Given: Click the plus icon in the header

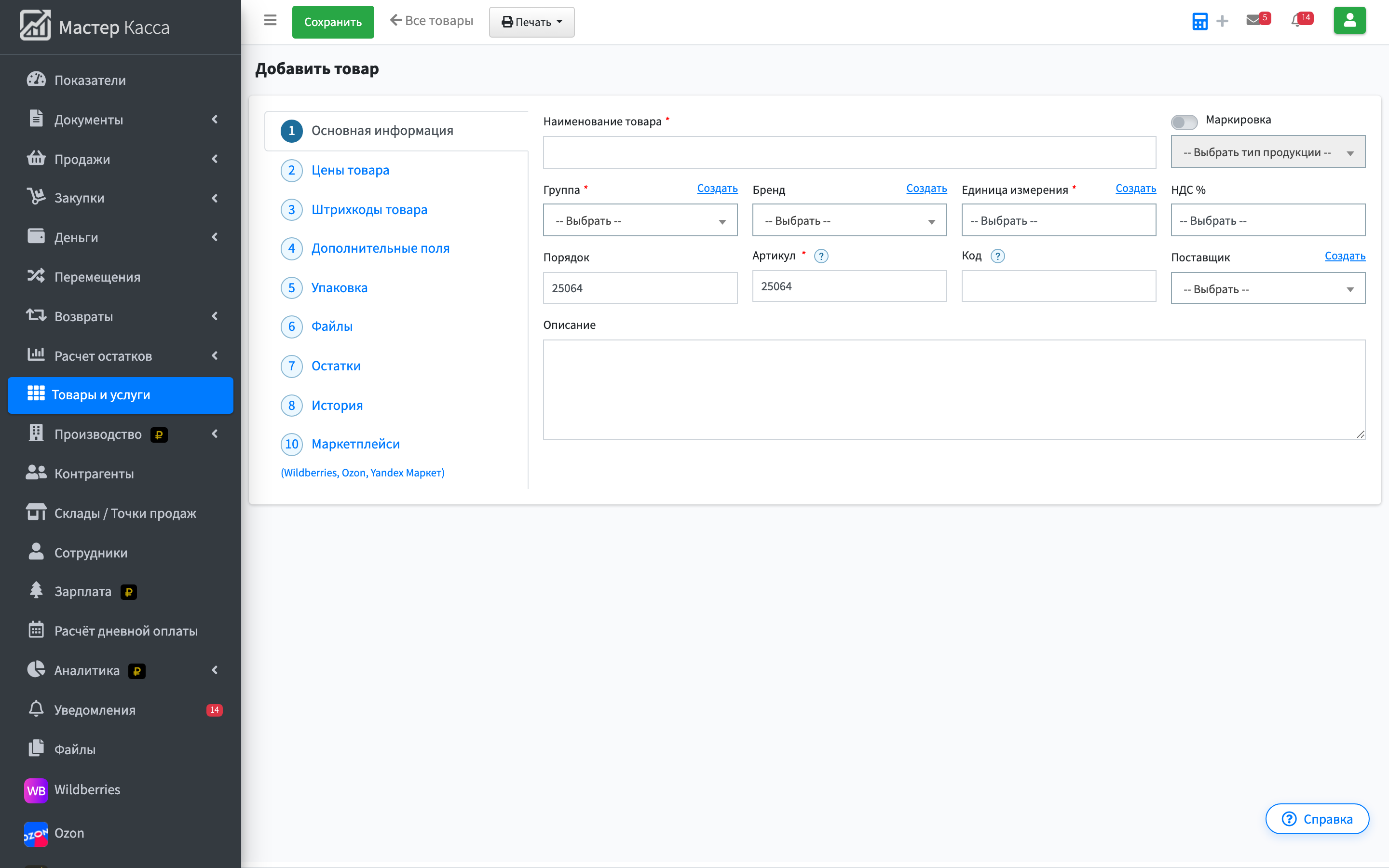Looking at the screenshot, I should 1222,21.
